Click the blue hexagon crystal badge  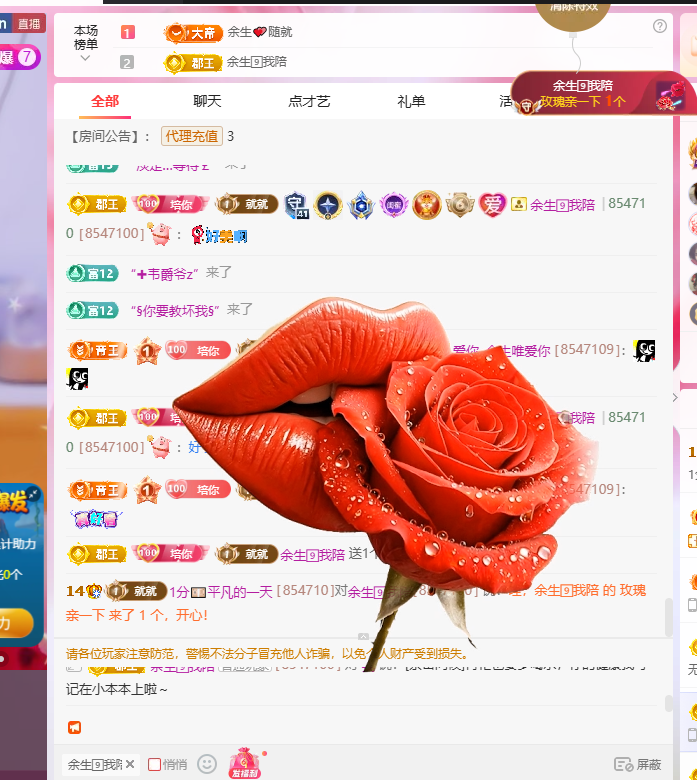[x=361, y=205]
